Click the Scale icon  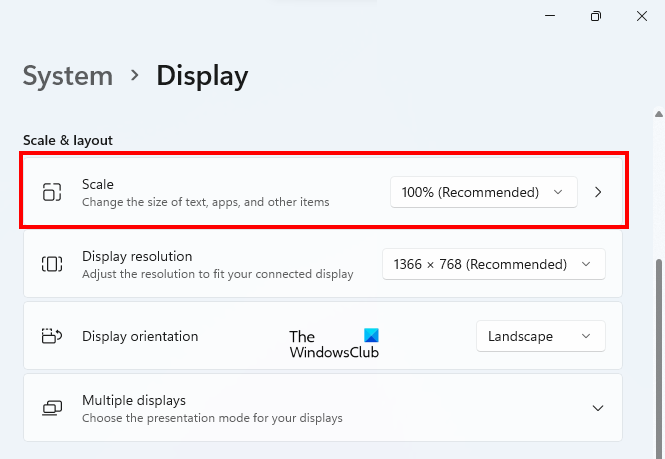click(x=51, y=192)
